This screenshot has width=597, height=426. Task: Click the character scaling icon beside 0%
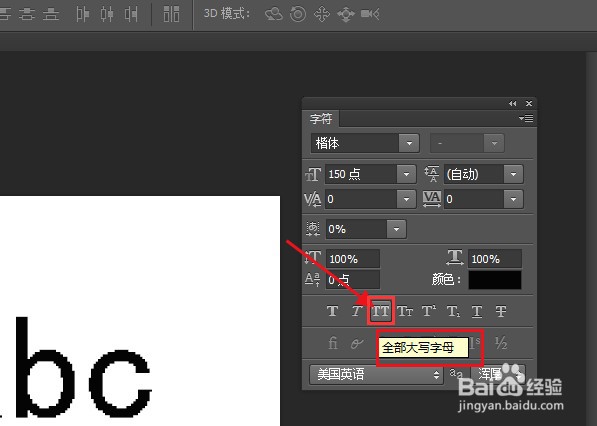[313, 229]
